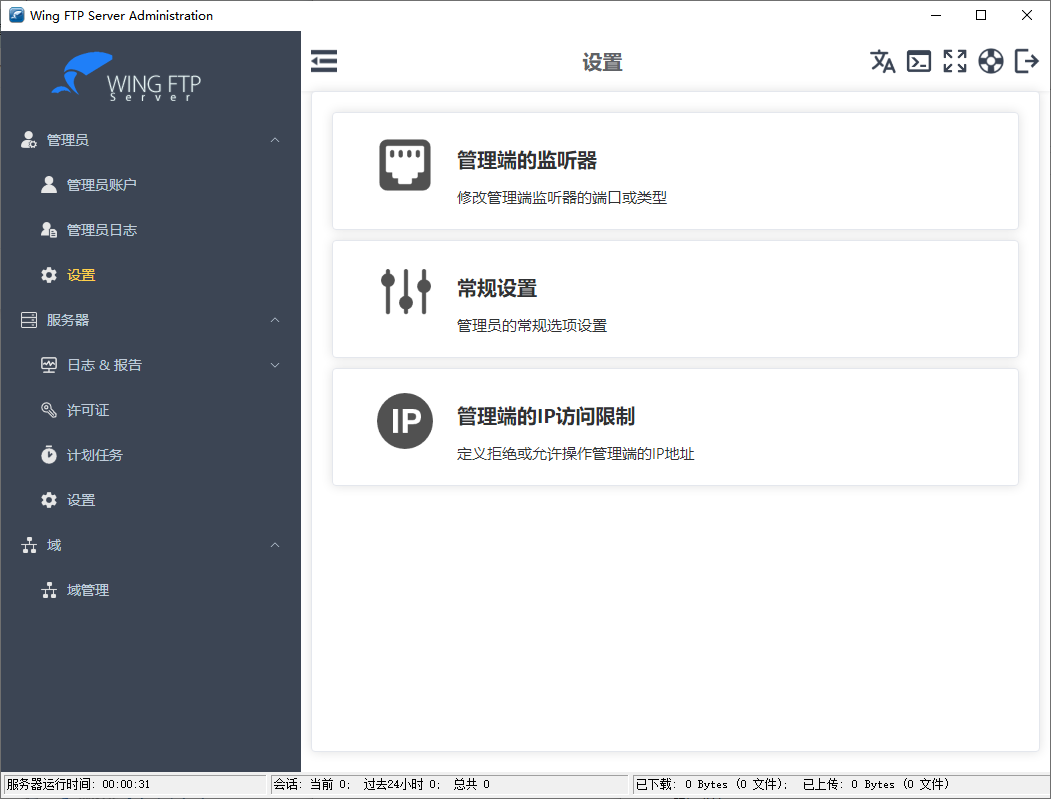
Task: Click the network port icon on 管理端的监听器 card
Action: click(404, 164)
